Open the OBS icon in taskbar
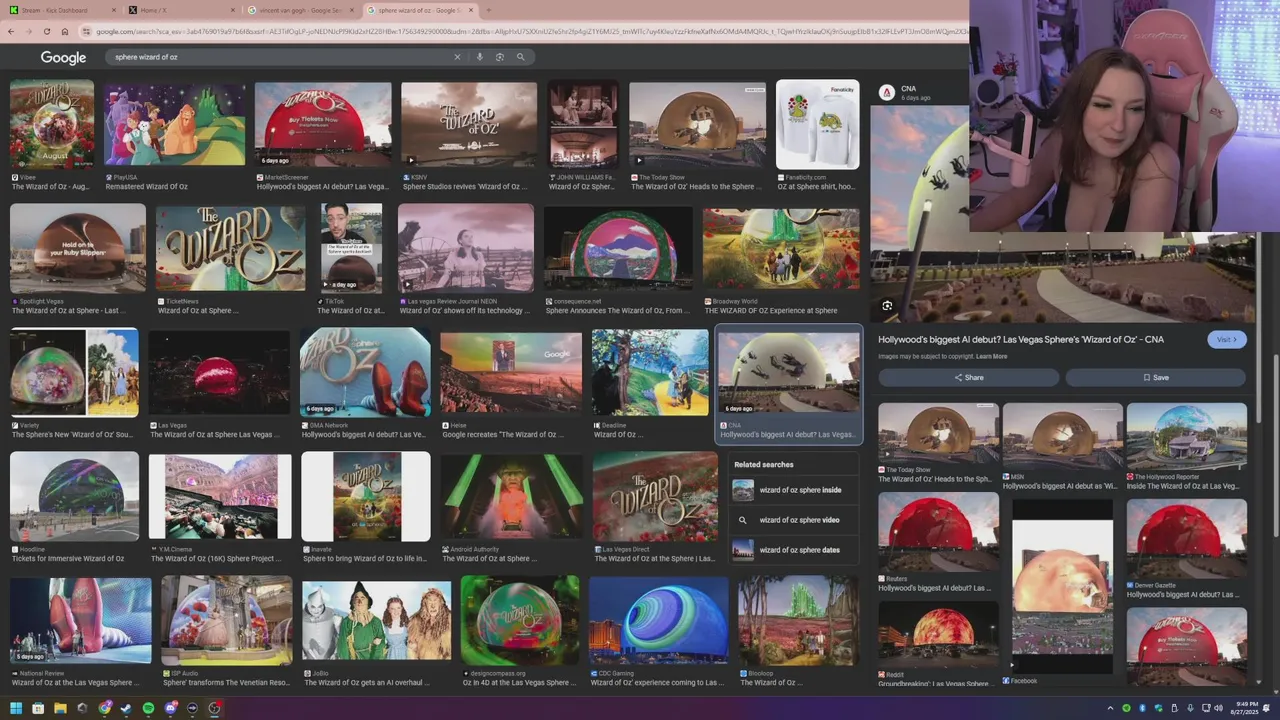Screen dimensions: 1280x720 [x=214, y=708]
